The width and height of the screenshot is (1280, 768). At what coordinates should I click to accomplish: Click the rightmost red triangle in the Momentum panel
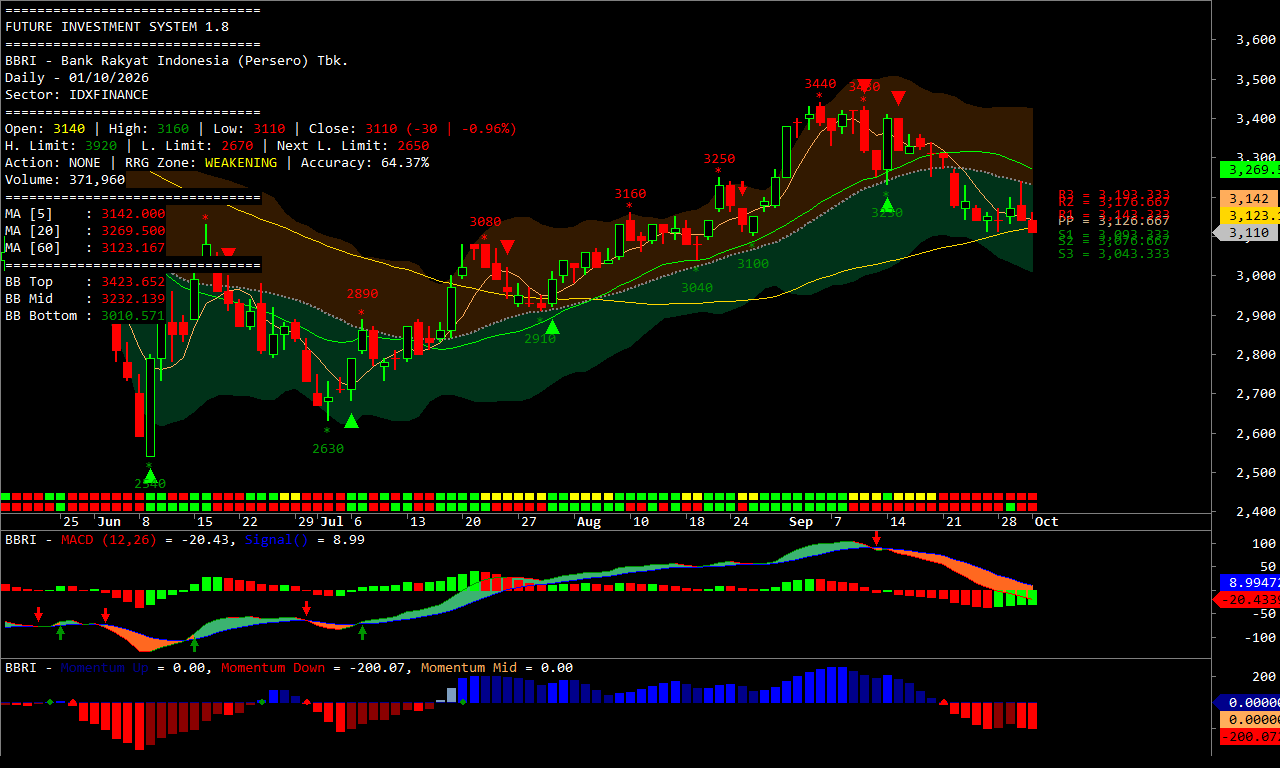click(944, 702)
